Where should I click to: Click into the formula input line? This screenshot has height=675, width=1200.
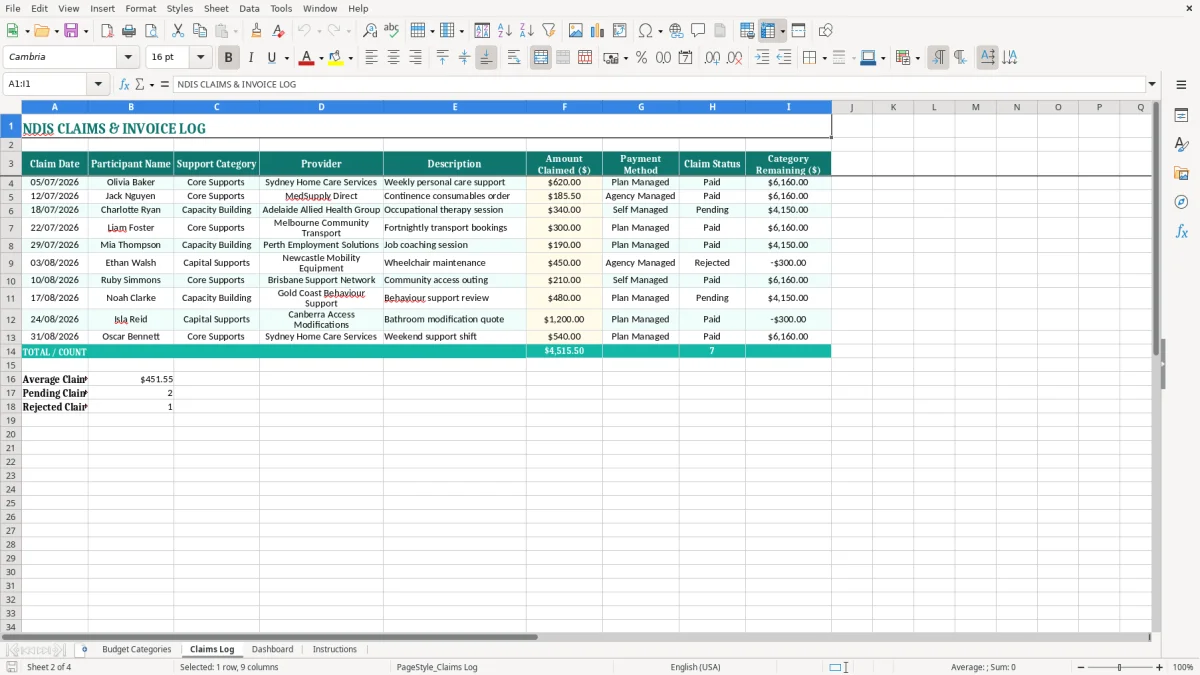658,84
